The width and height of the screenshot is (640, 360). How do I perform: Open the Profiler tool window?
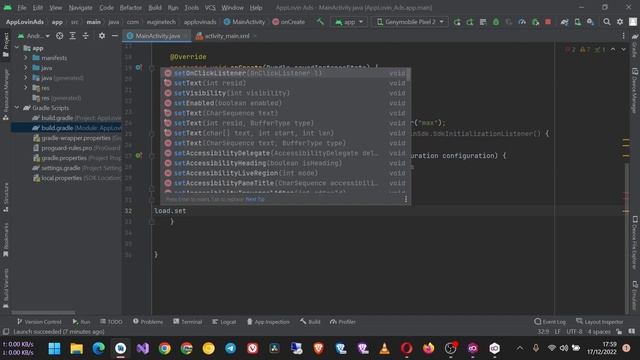tap(343, 322)
